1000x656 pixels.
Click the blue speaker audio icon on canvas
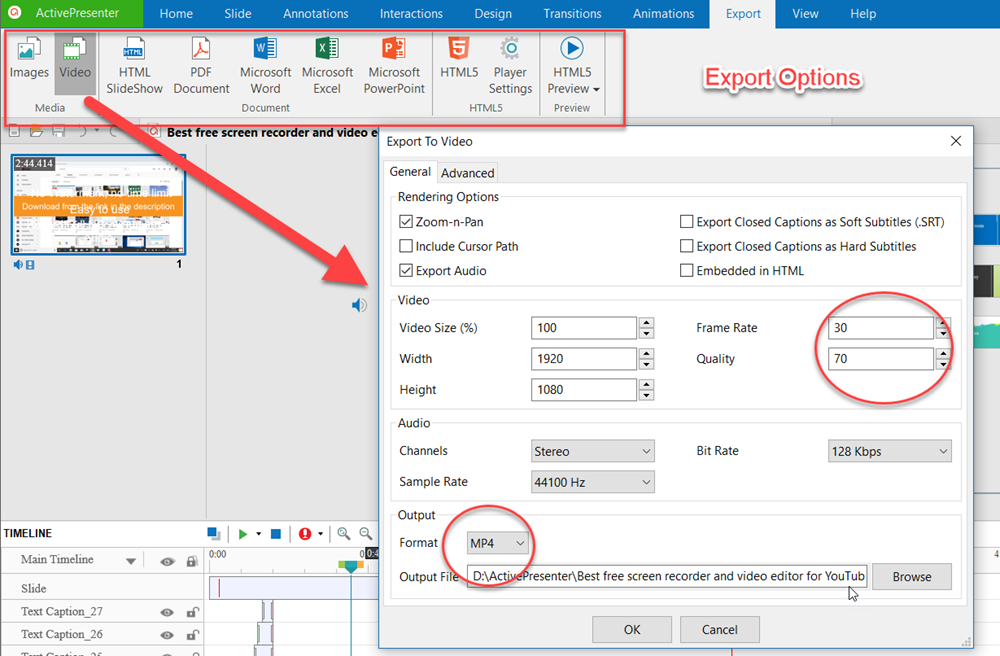[359, 305]
